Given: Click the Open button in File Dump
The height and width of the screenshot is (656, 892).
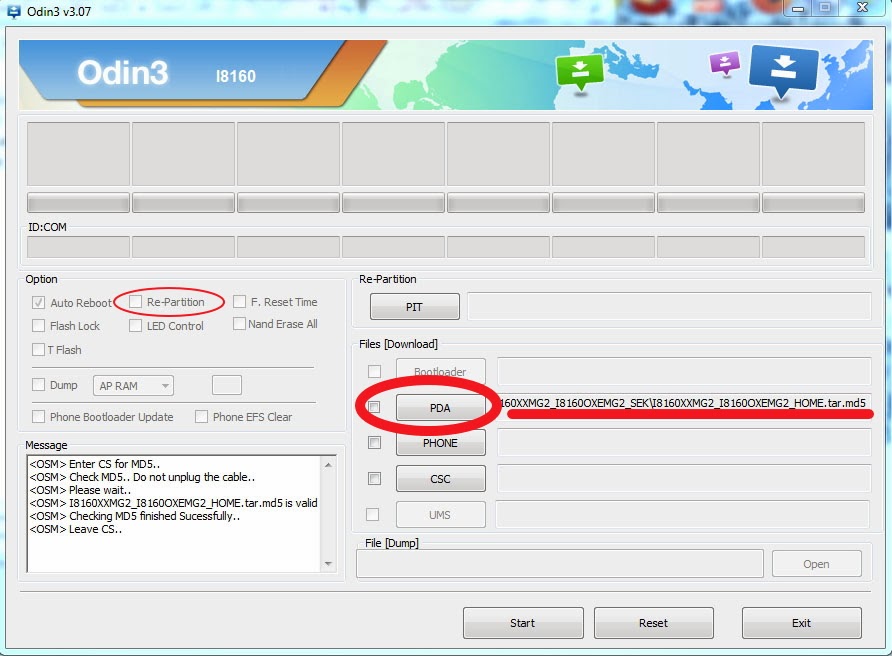Looking at the screenshot, I should click(816, 564).
